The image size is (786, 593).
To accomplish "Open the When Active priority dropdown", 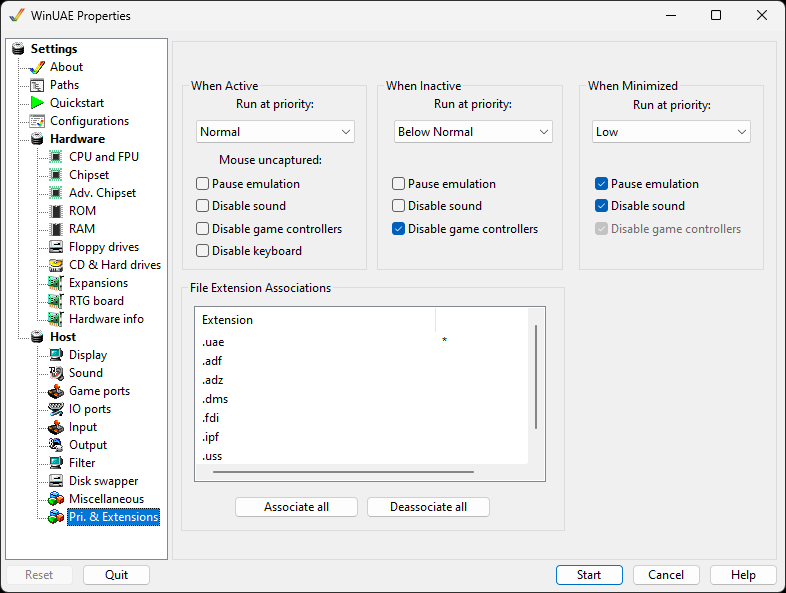I will [x=275, y=132].
